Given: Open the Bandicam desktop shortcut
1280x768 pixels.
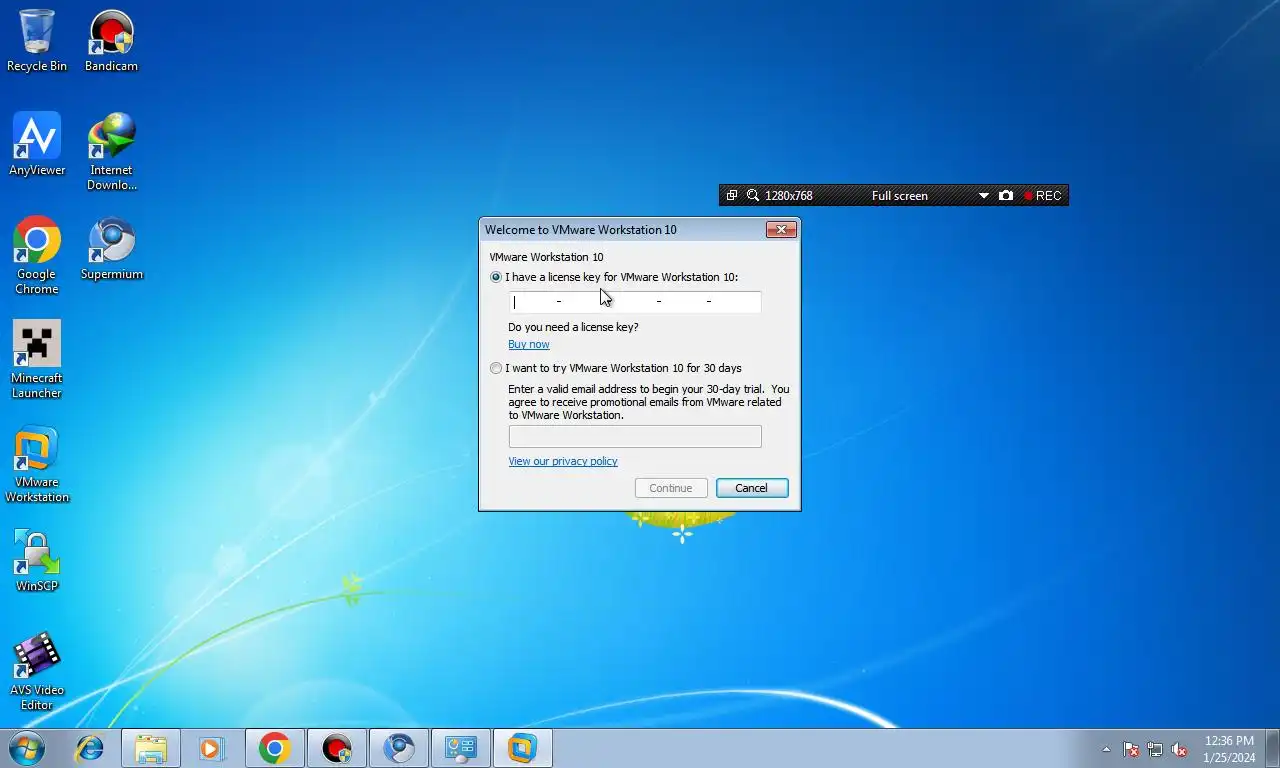Looking at the screenshot, I should tap(111, 41).
